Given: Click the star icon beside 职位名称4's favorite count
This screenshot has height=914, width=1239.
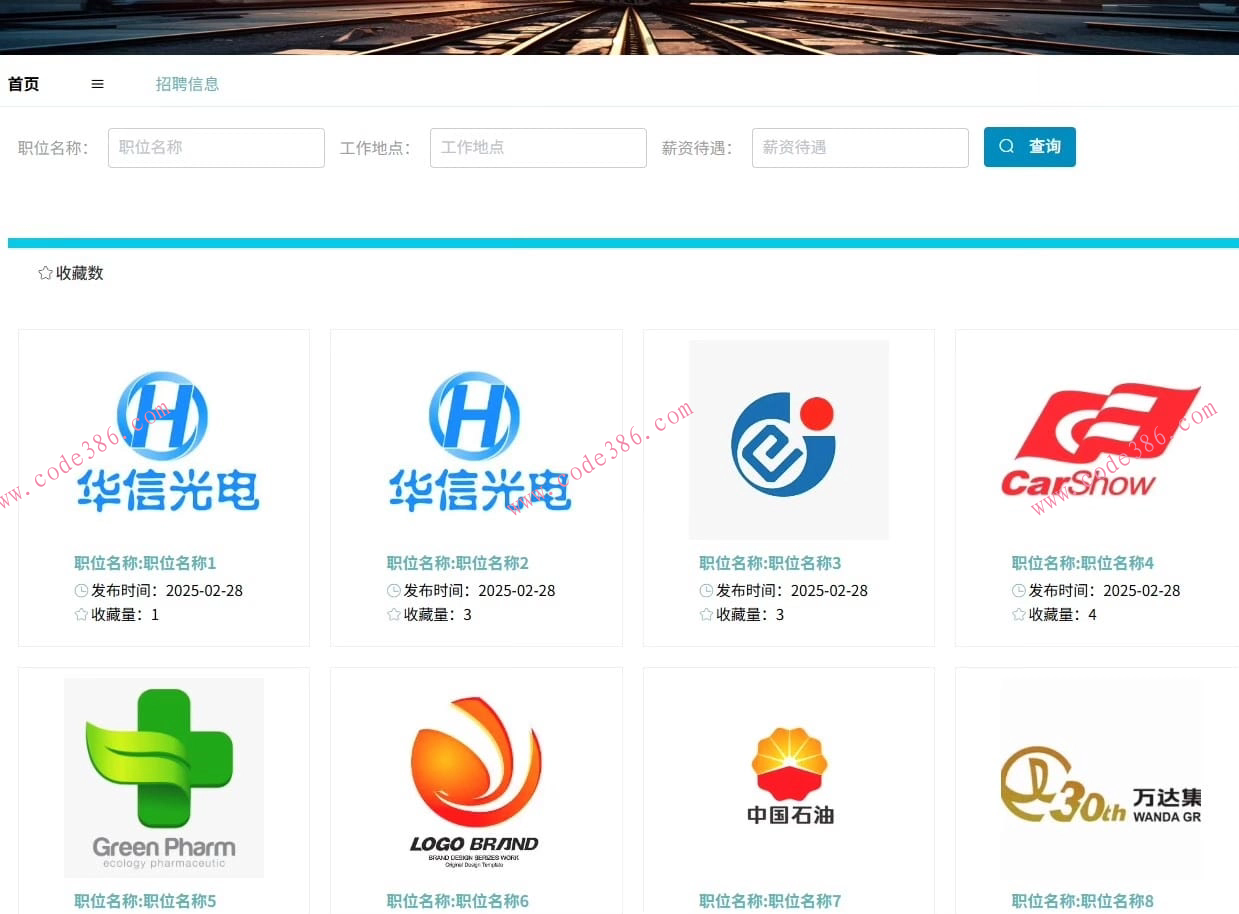Looking at the screenshot, I should [1018, 614].
